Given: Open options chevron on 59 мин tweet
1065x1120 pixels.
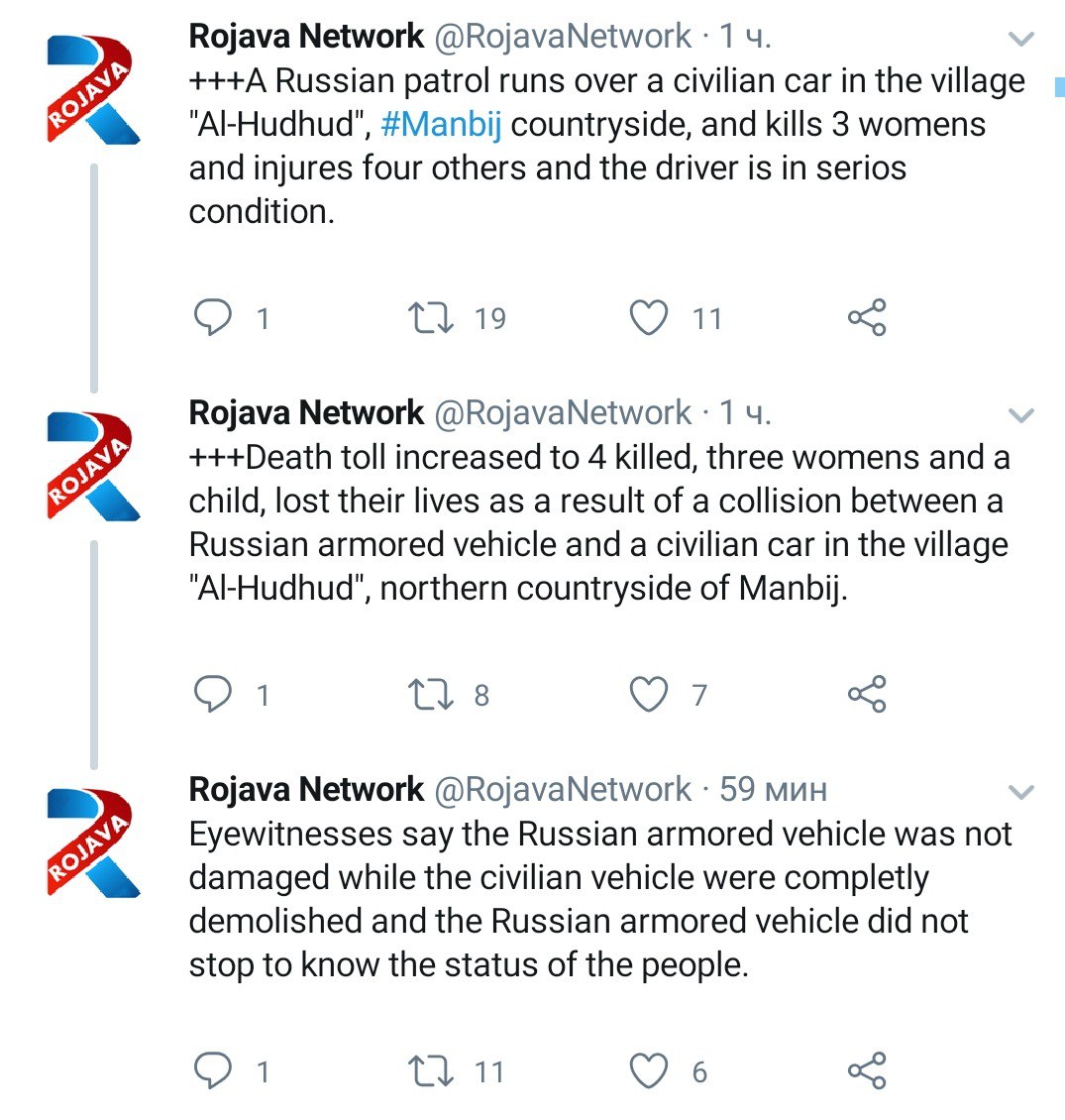Looking at the screenshot, I should 1020,791.
